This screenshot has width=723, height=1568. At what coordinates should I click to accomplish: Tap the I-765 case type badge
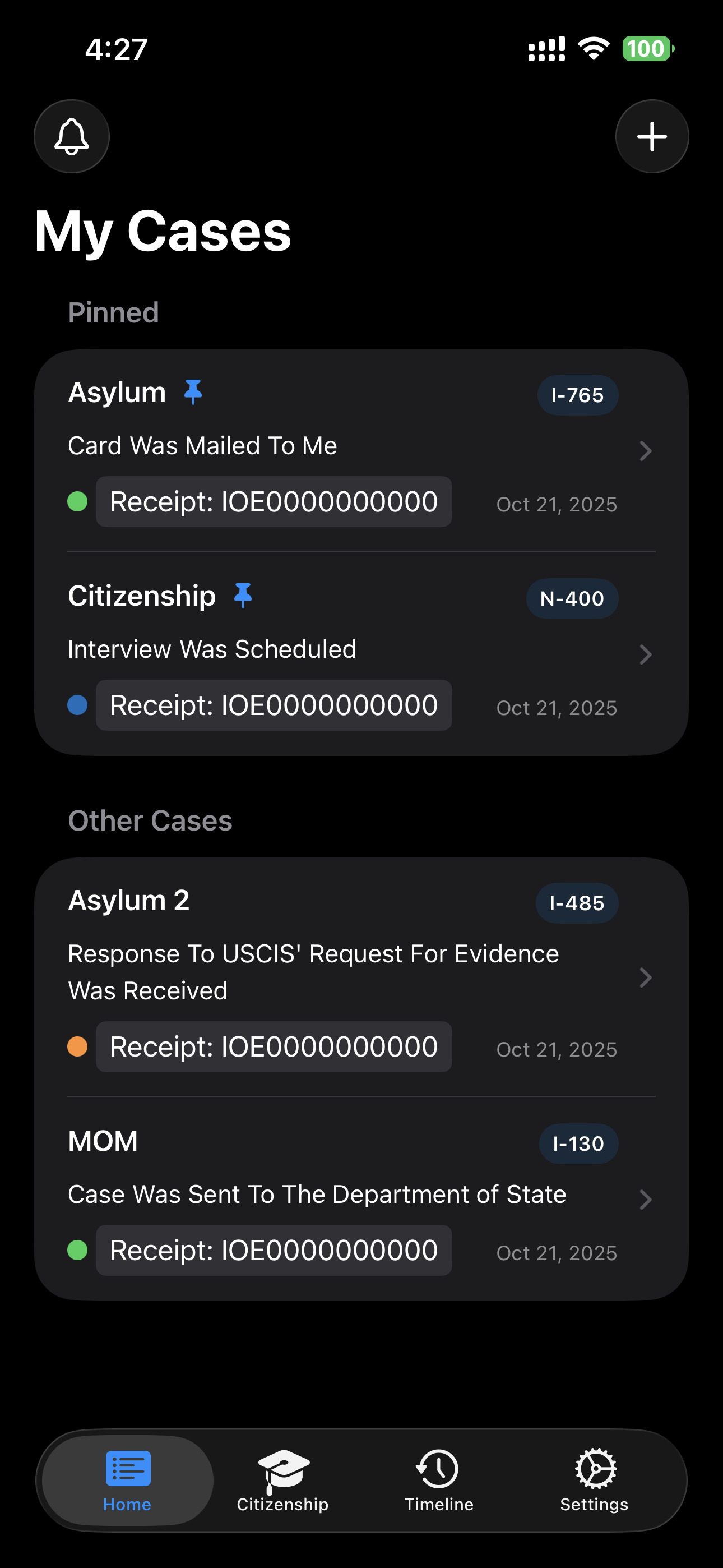point(577,395)
